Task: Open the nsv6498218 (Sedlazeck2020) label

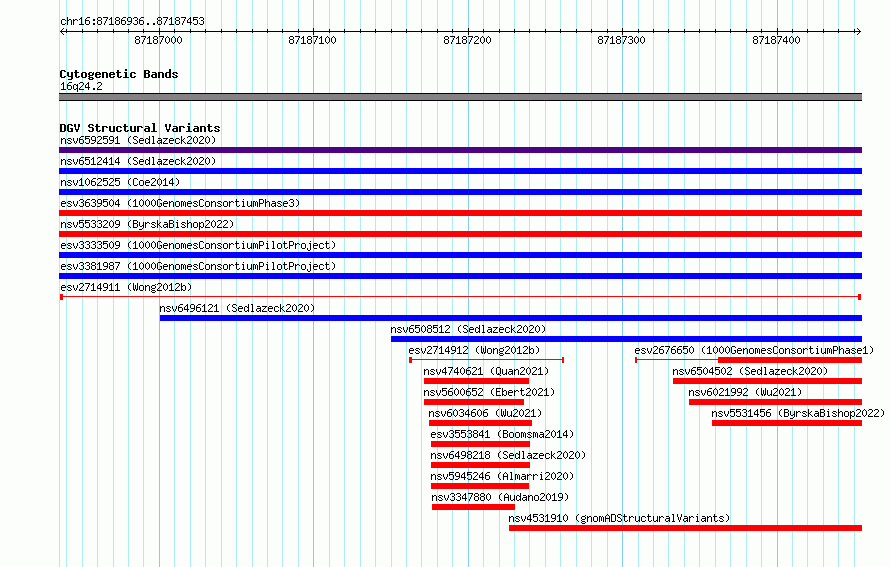Action: (x=508, y=455)
